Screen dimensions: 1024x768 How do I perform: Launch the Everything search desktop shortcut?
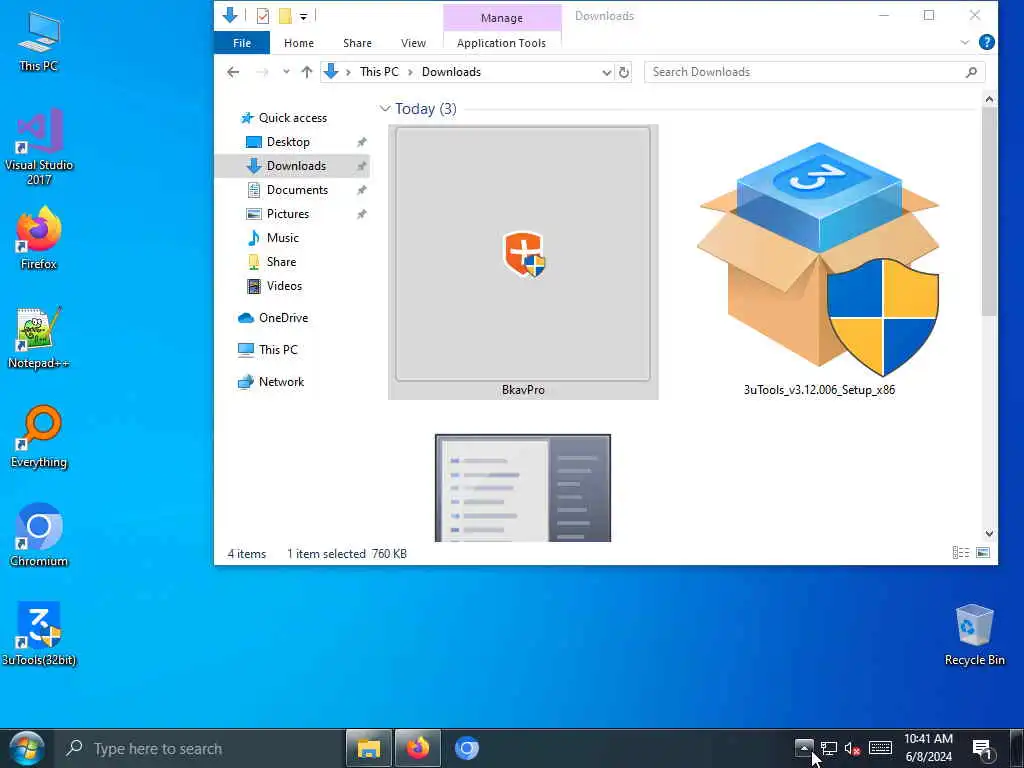[39, 436]
